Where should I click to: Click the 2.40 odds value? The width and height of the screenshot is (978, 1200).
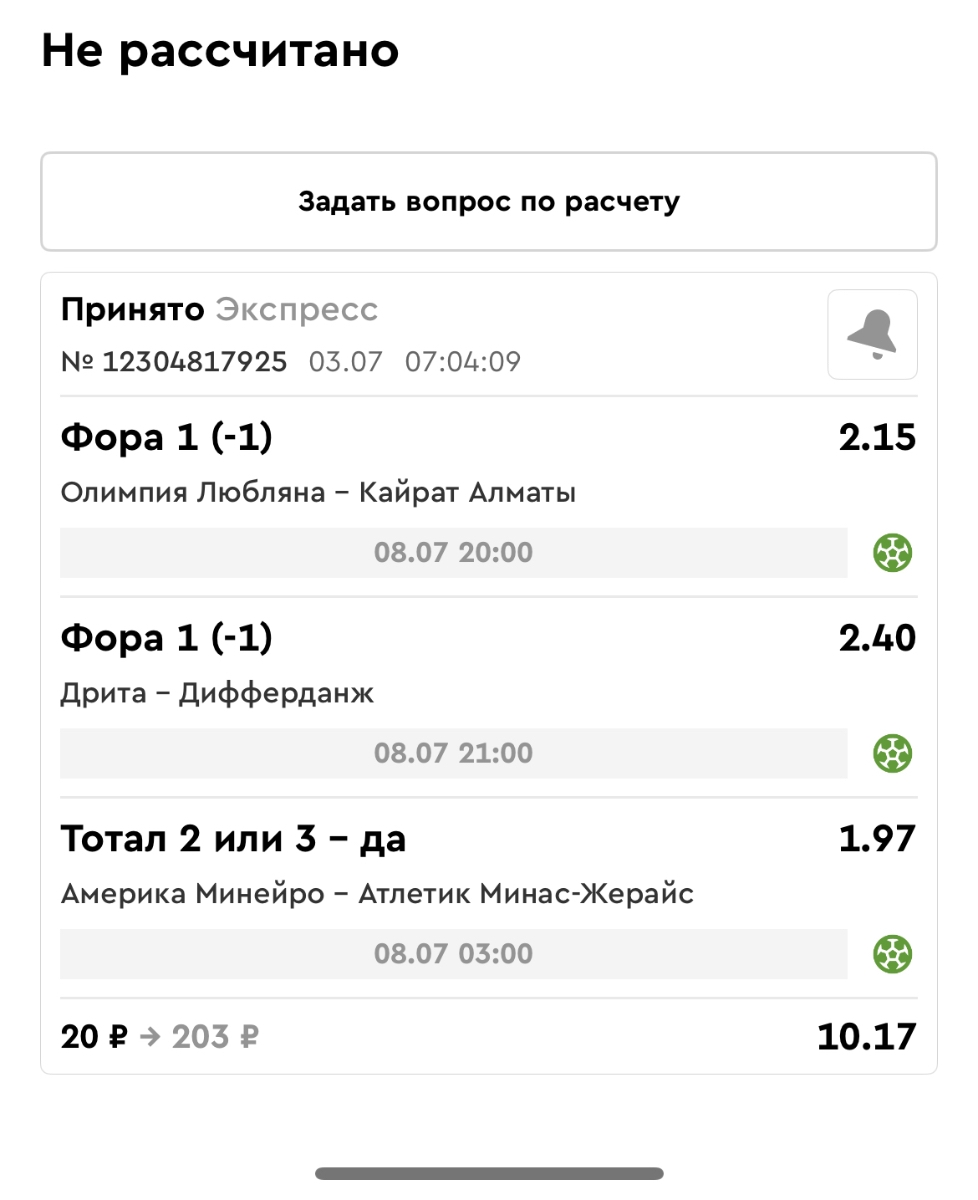(877, 638)
